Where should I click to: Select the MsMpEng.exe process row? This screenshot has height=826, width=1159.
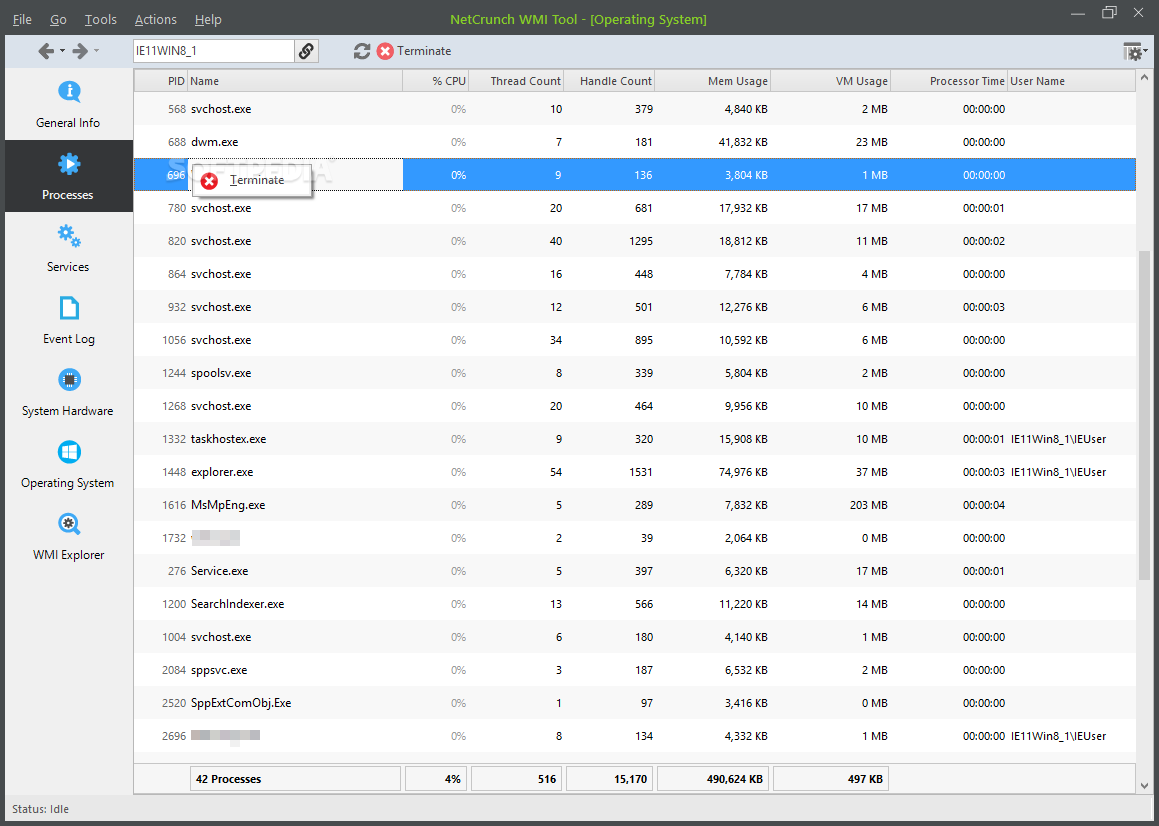coord(634,505)
